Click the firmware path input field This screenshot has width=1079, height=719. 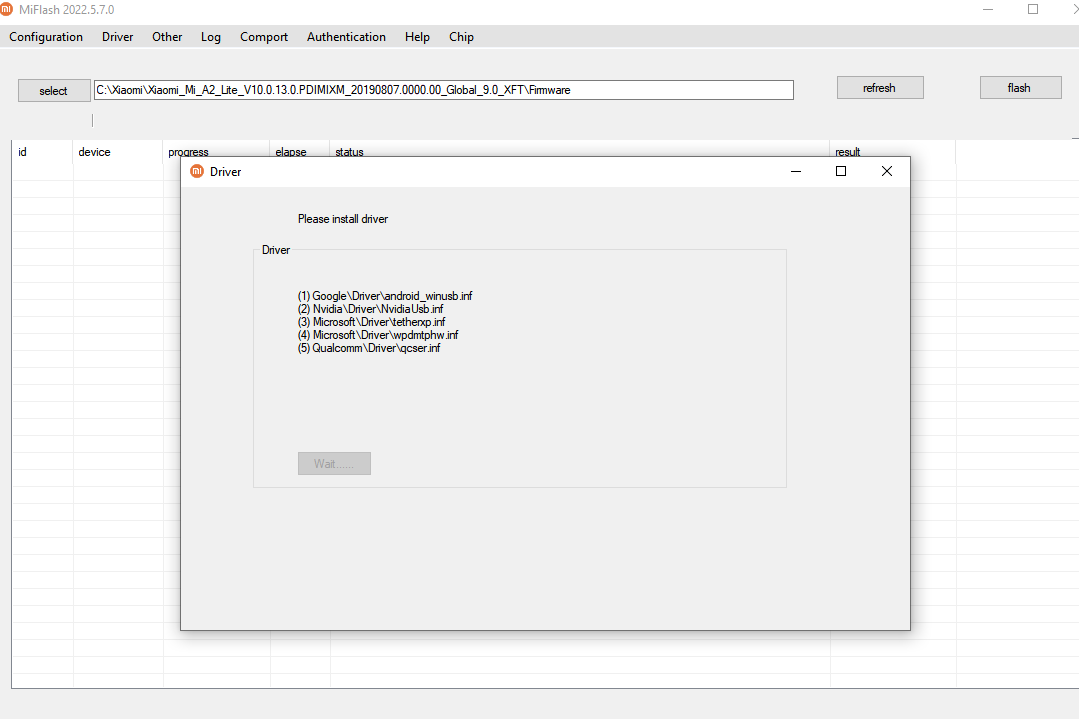(443, 90)
